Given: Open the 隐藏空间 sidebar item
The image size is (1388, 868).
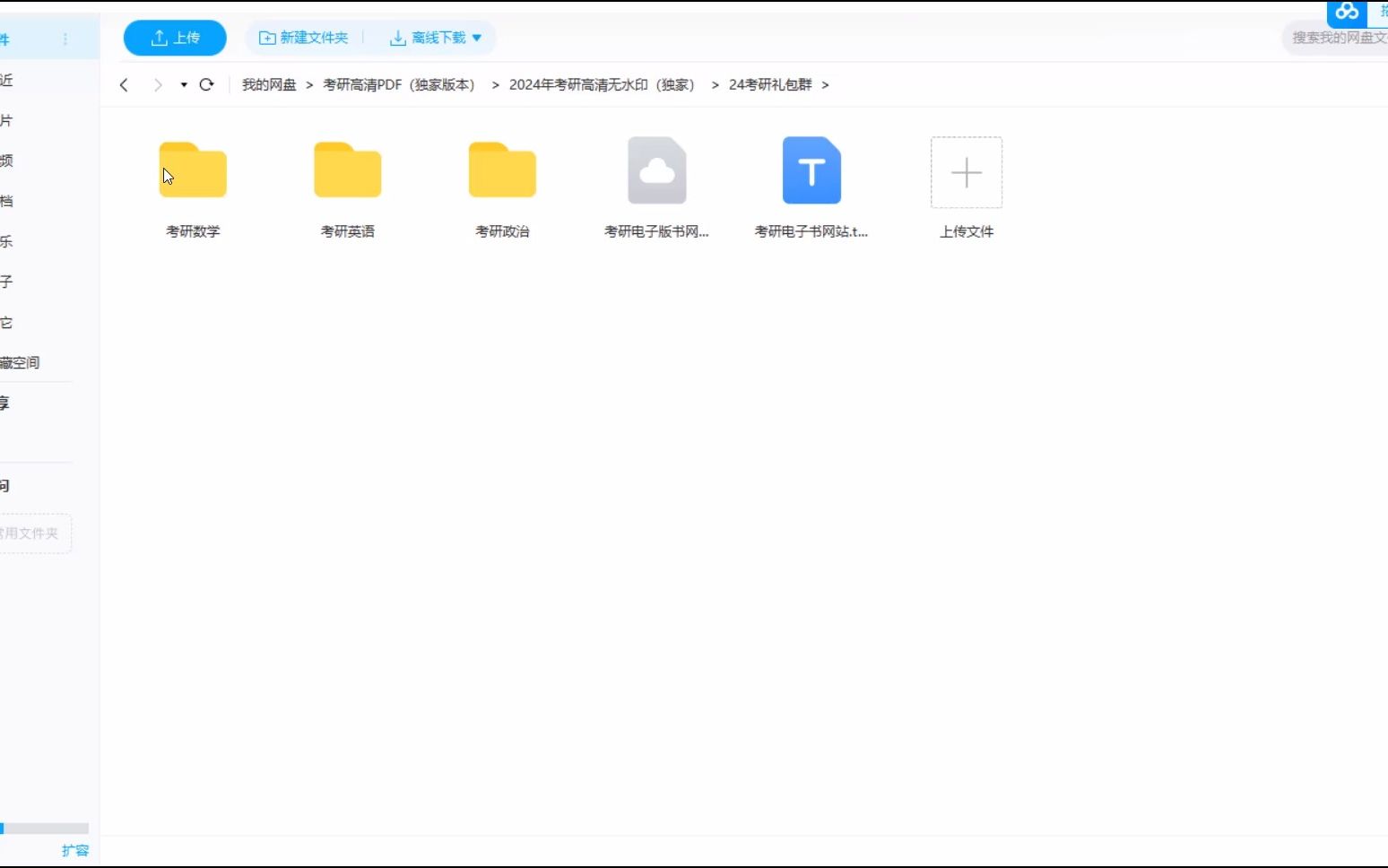Looking at the screenshot, I should 20,362.
